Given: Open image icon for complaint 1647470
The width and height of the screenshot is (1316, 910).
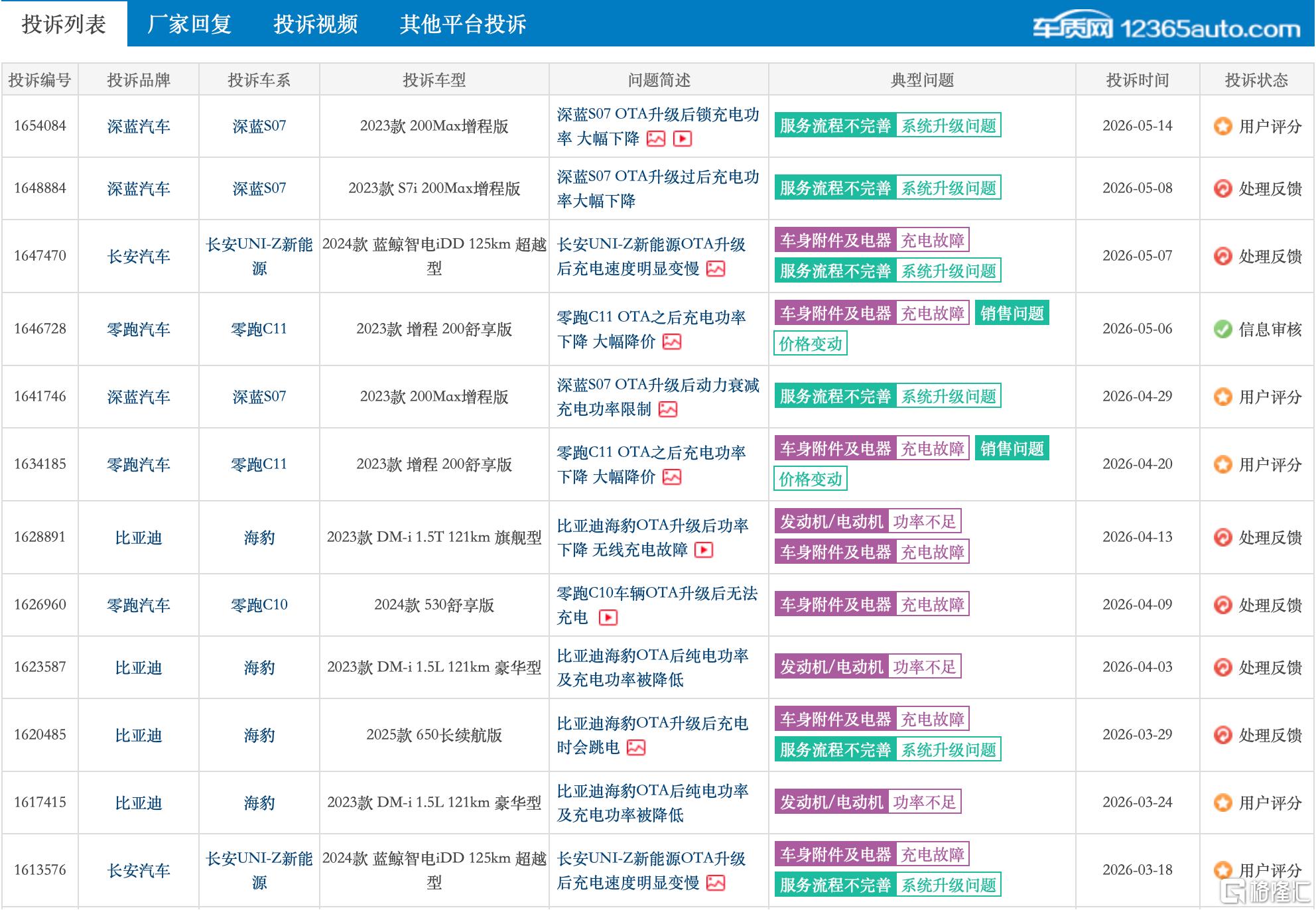Looking at the screenshot, I should point(716,269).
